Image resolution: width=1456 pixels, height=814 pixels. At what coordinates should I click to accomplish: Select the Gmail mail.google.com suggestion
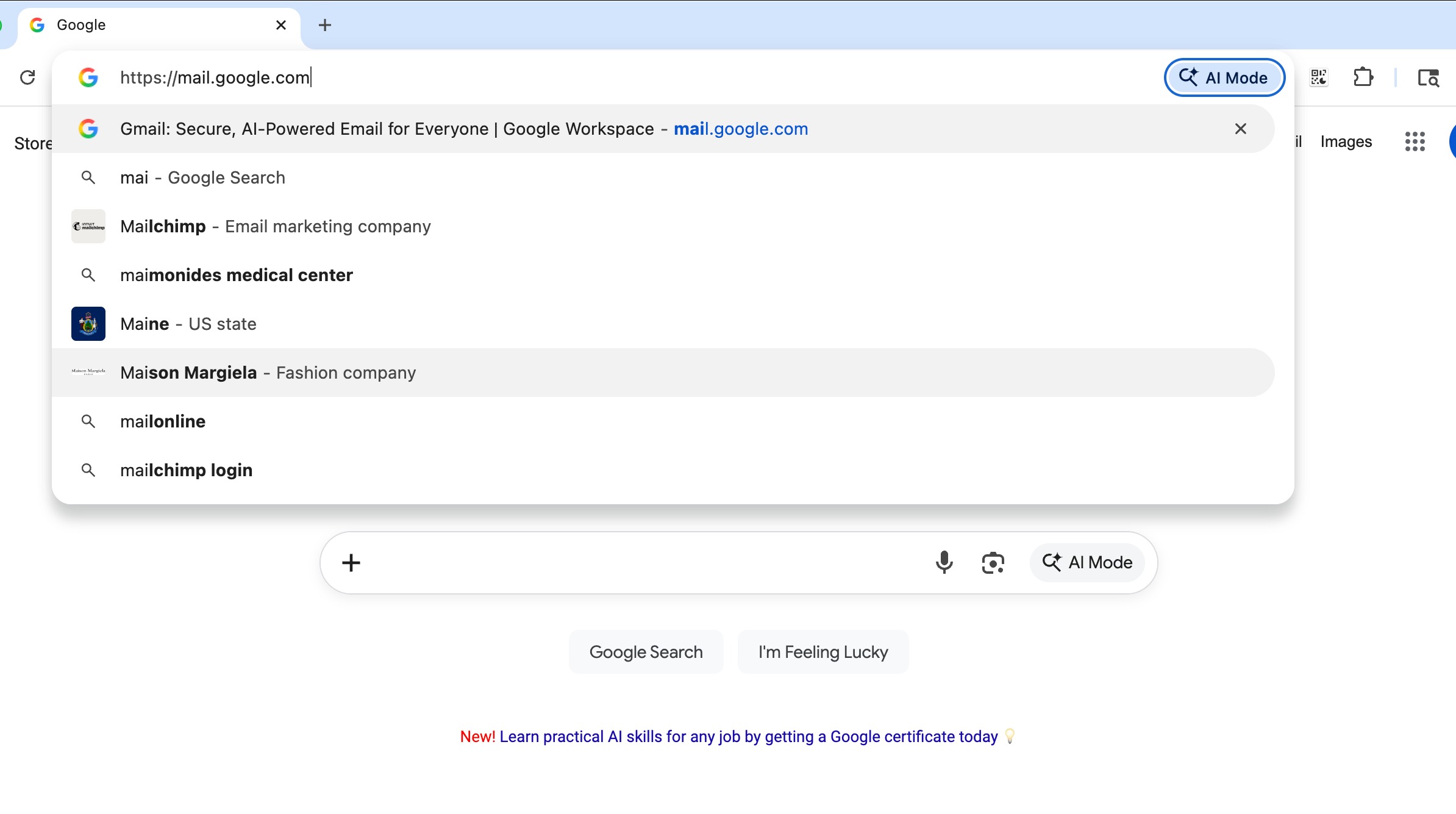(x=663, y=129)
